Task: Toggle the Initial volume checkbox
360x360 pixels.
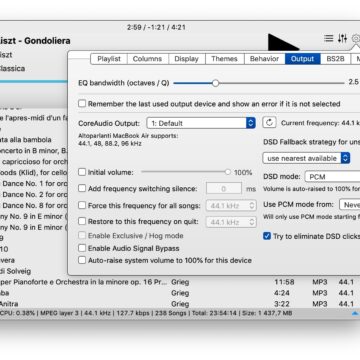Action: click(x=82, y=172)
